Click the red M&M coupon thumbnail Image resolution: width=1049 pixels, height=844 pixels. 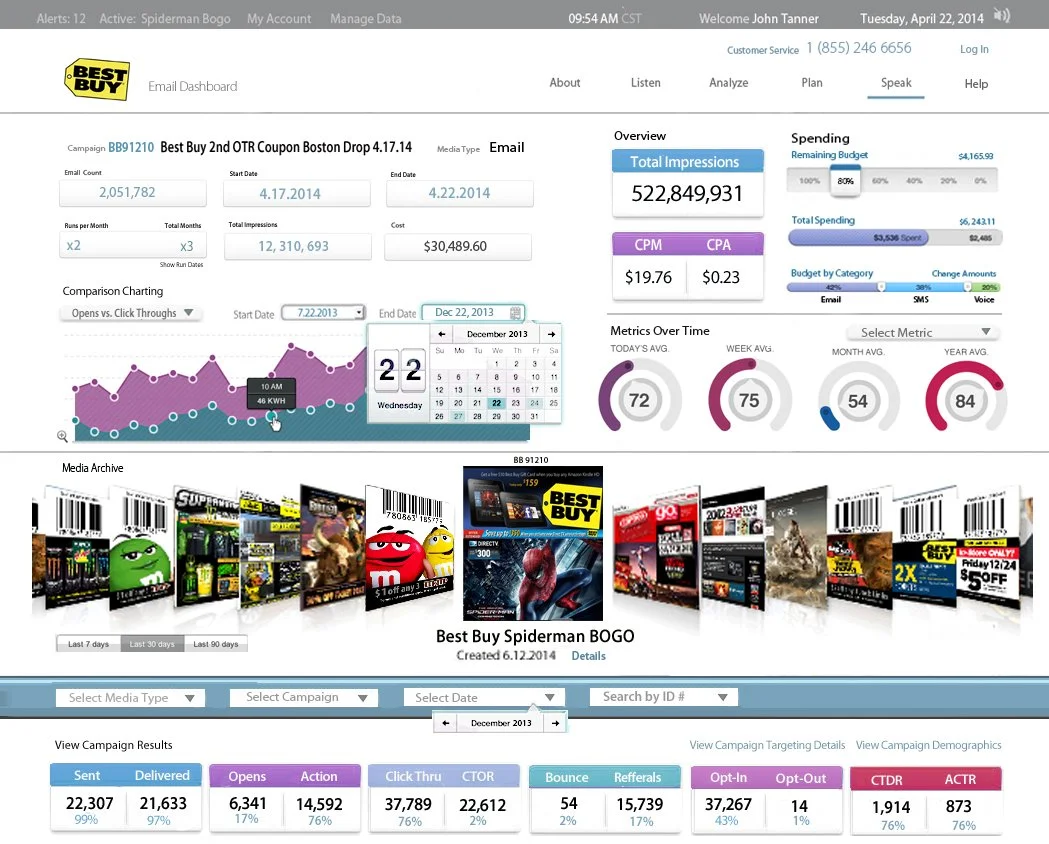pyautogui.click(x=409, y=547)
